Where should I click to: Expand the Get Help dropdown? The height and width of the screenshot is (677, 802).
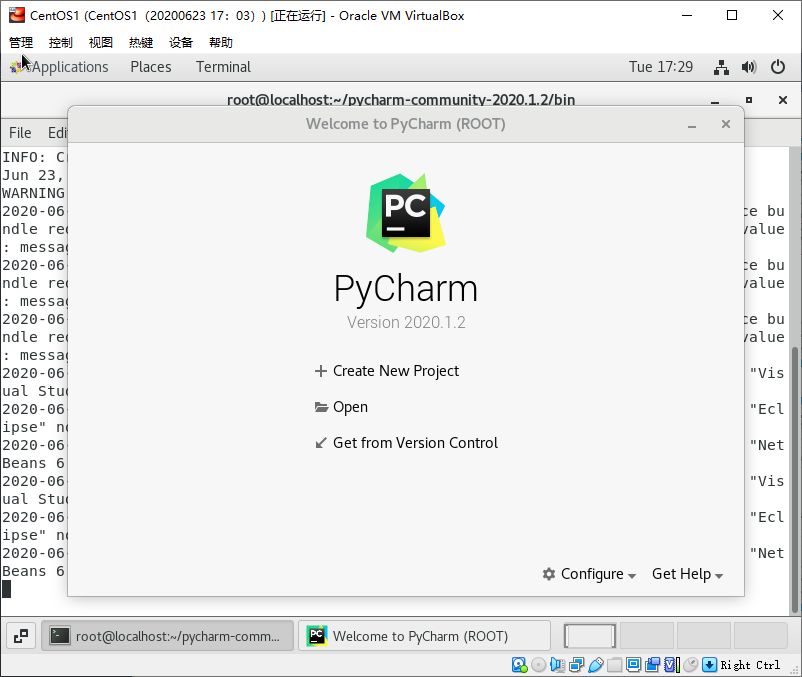(x=687, y=574)
